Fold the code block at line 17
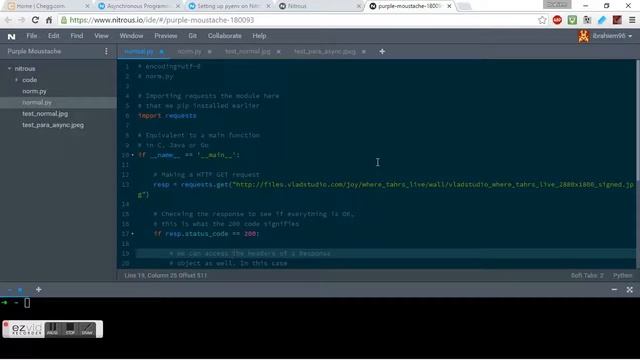The width and height of the screenshot is (640, 360). click(x=133, y=234)
